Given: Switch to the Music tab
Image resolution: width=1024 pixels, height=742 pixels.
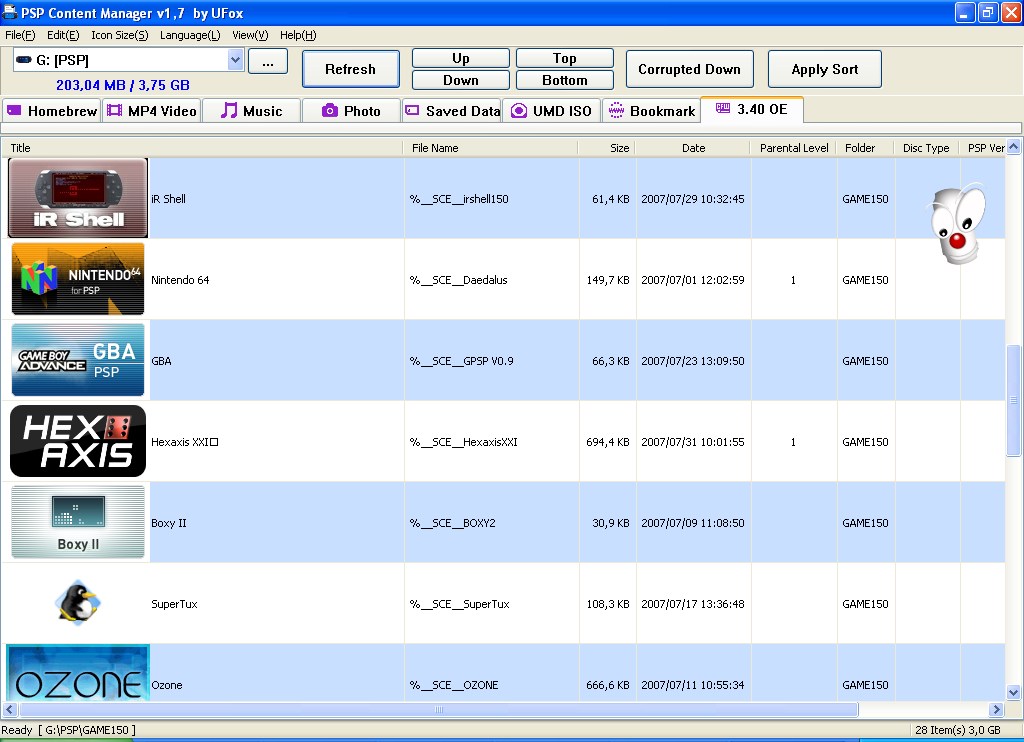Looking at the screenshot, I should click(x=251, y=110).
